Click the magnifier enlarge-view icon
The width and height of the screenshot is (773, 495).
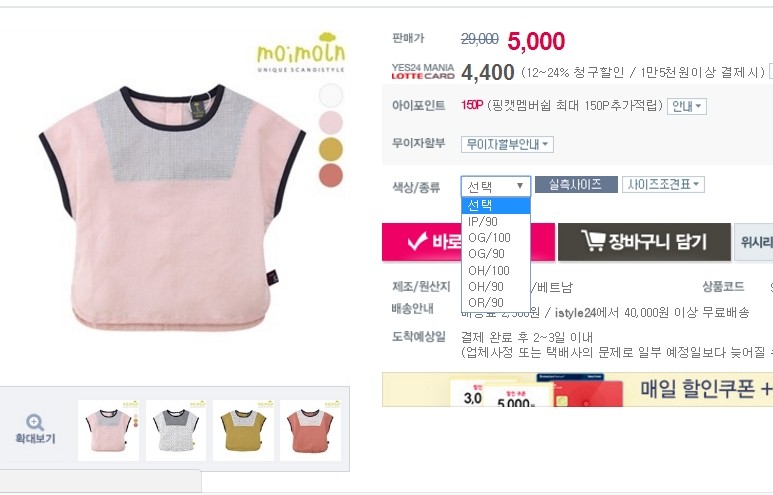click(35, 423)
